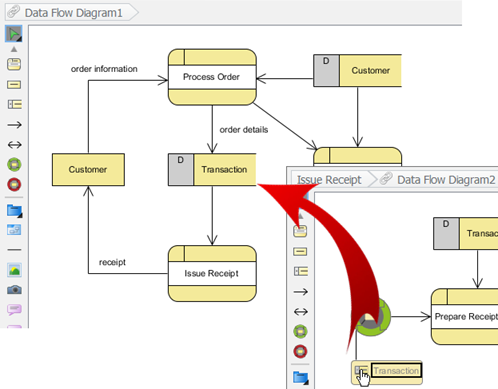Click the Transaction name field near cursor
Viewport: 498px width, 389px height.
[396, 371]
